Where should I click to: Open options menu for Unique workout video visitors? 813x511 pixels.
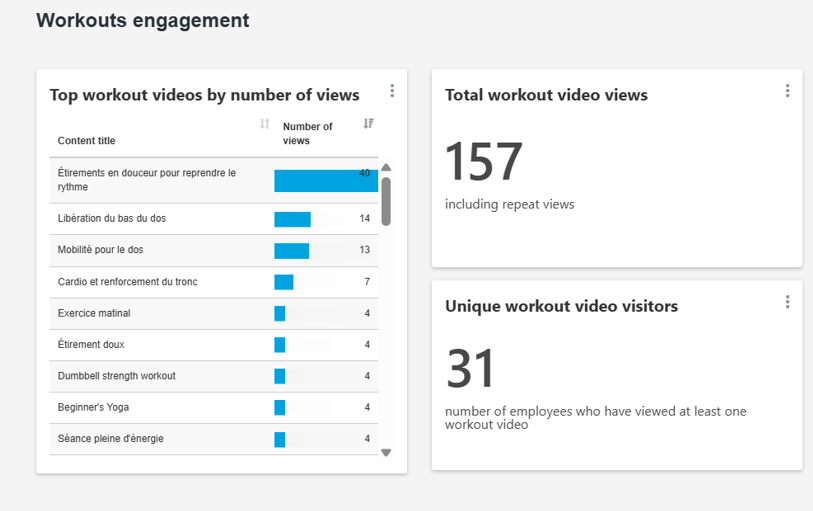tap(787, 302)
